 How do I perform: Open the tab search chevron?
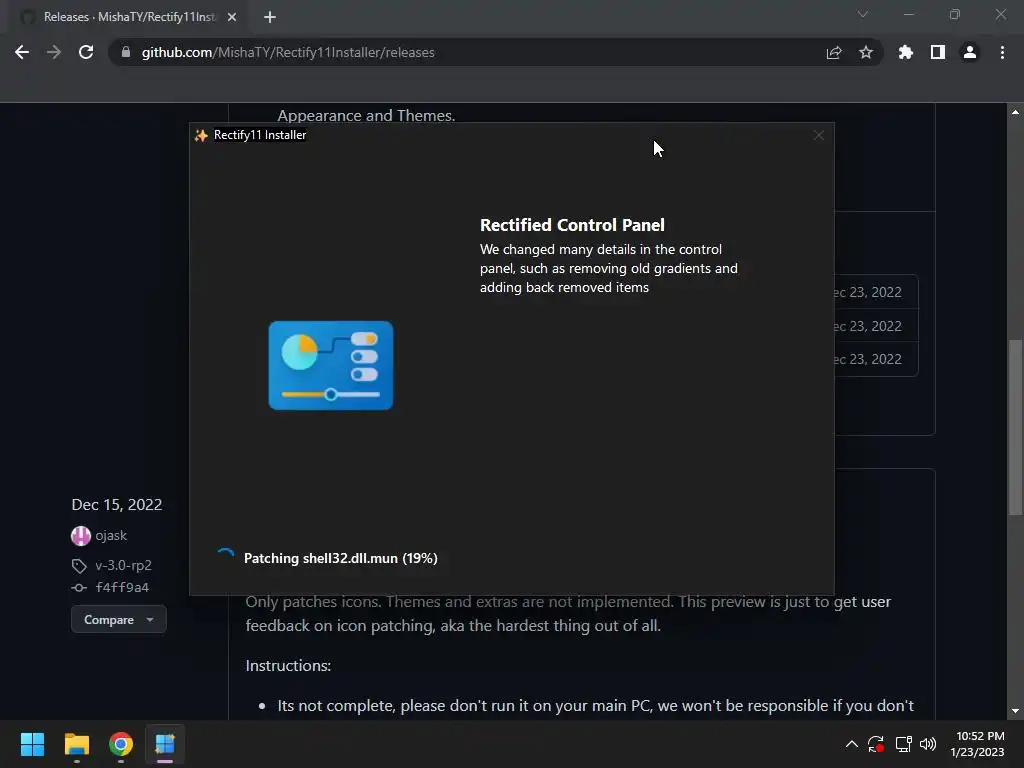click(x=863, y=14)
